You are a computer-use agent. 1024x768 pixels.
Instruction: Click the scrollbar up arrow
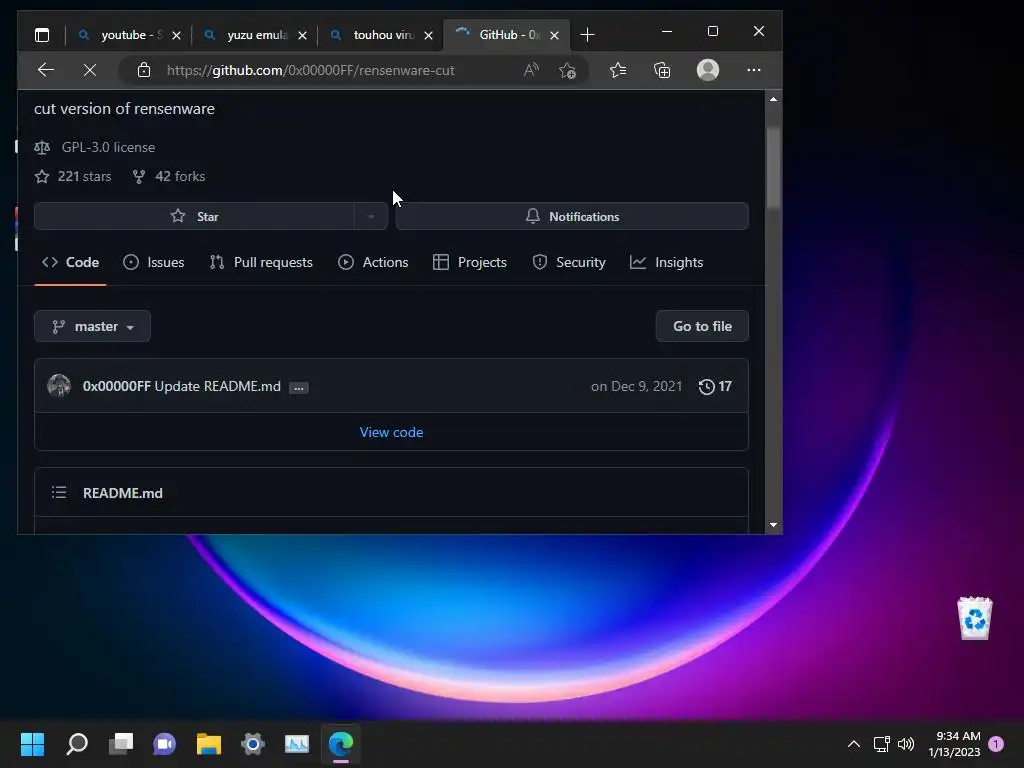pyautogui.click(x=773, y=99)
